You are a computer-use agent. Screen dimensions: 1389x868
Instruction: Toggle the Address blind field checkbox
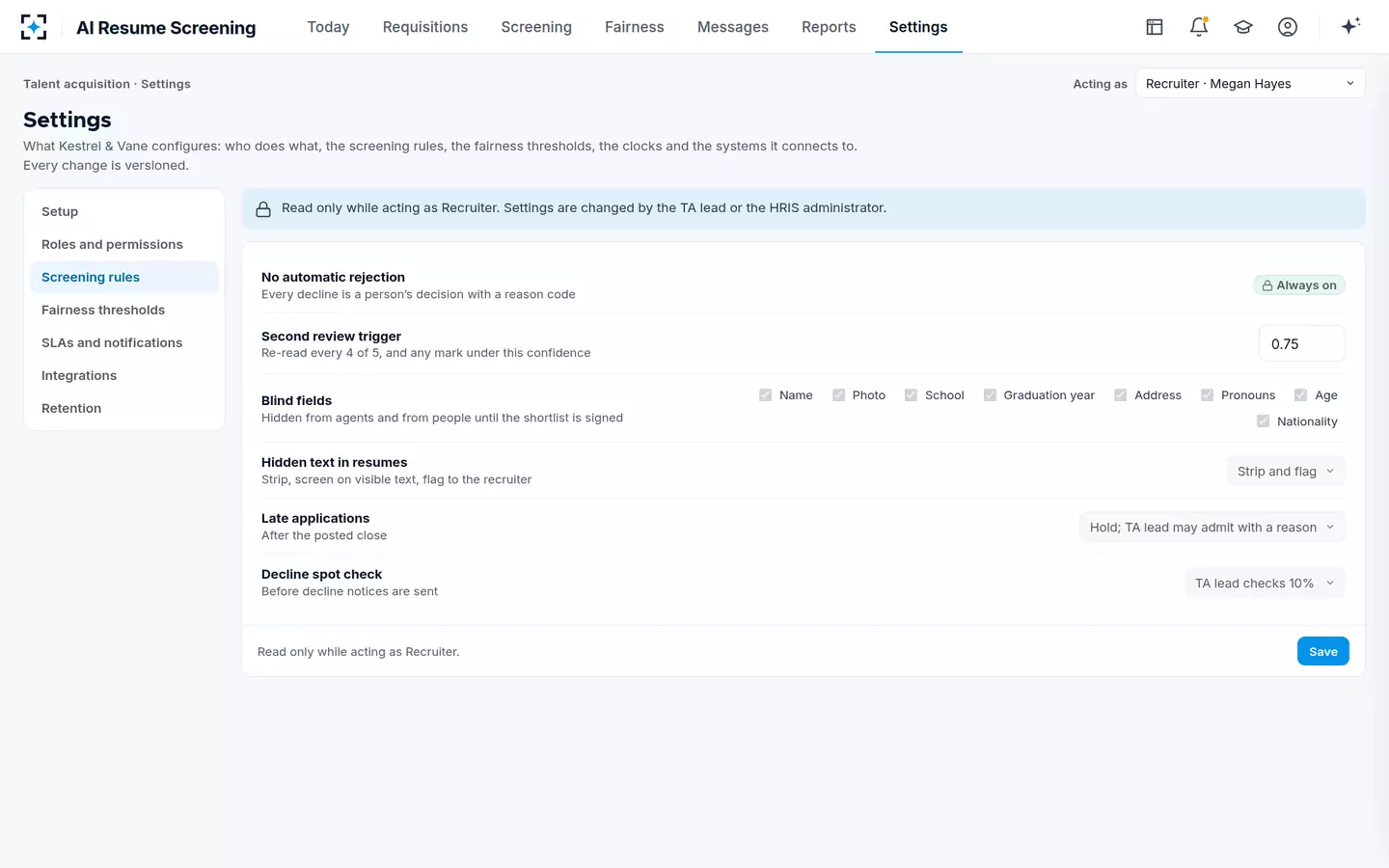1121,395
